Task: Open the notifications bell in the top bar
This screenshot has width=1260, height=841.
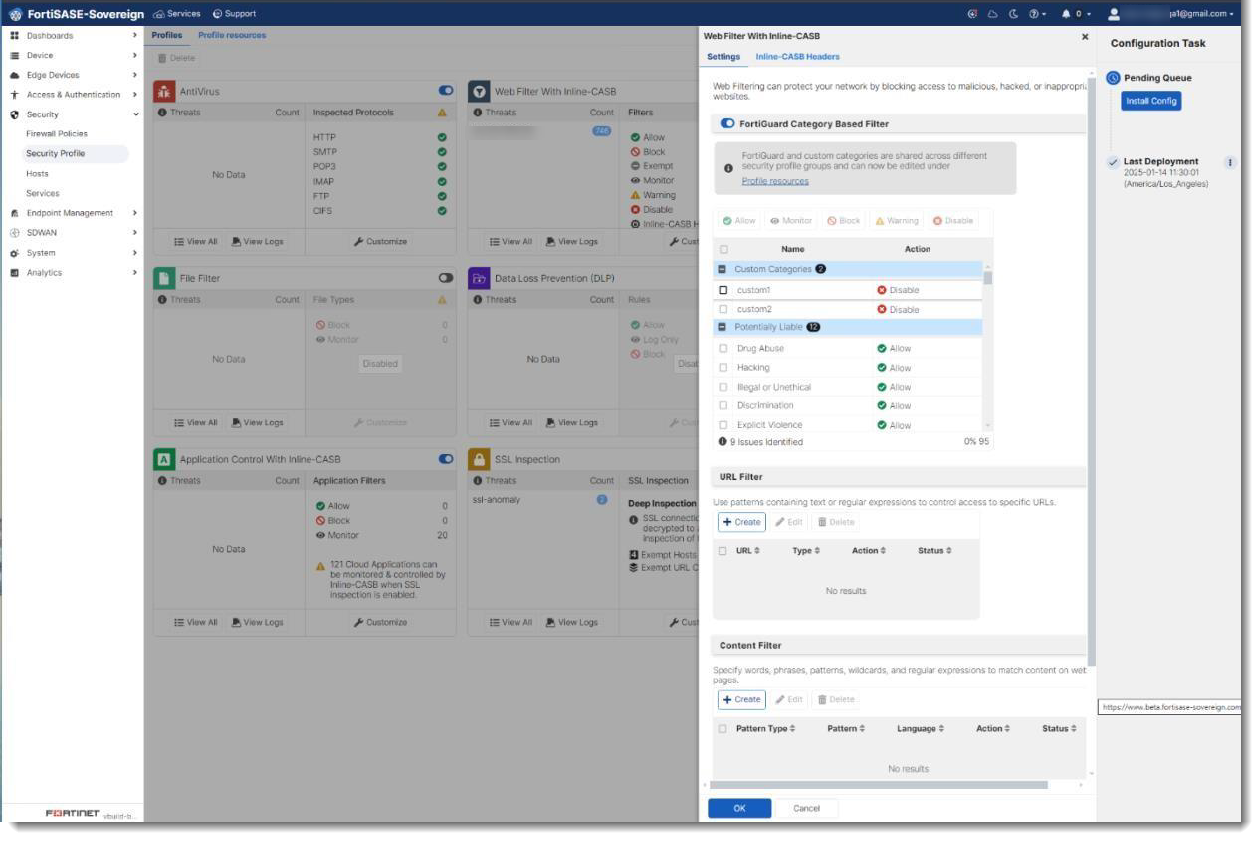Action: 1068,12
